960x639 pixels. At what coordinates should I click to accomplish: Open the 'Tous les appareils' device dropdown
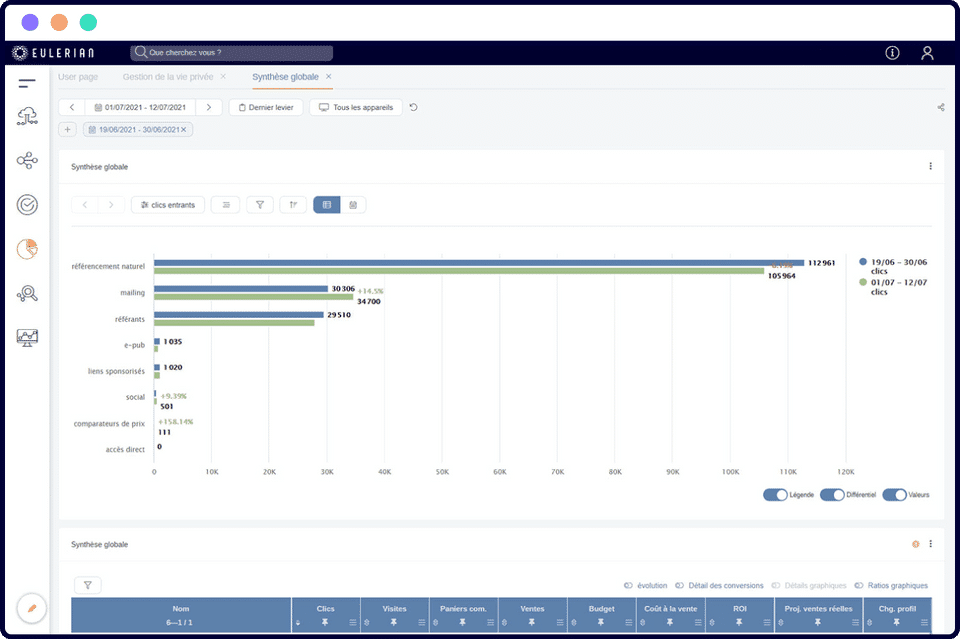pos(356,108)
